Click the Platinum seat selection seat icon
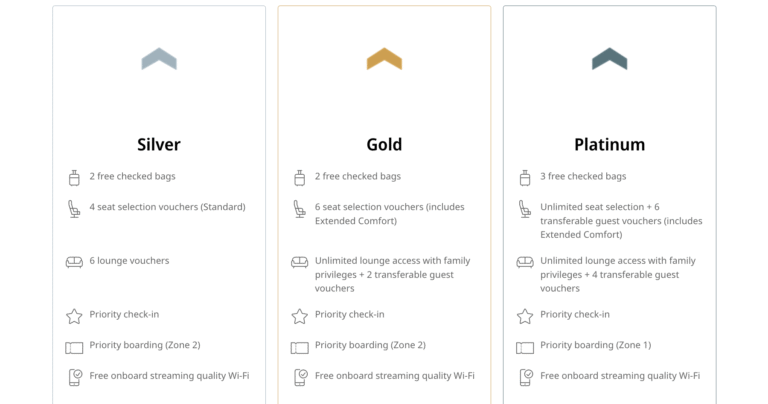The image size is (768, 404). [x=525, y=209]
